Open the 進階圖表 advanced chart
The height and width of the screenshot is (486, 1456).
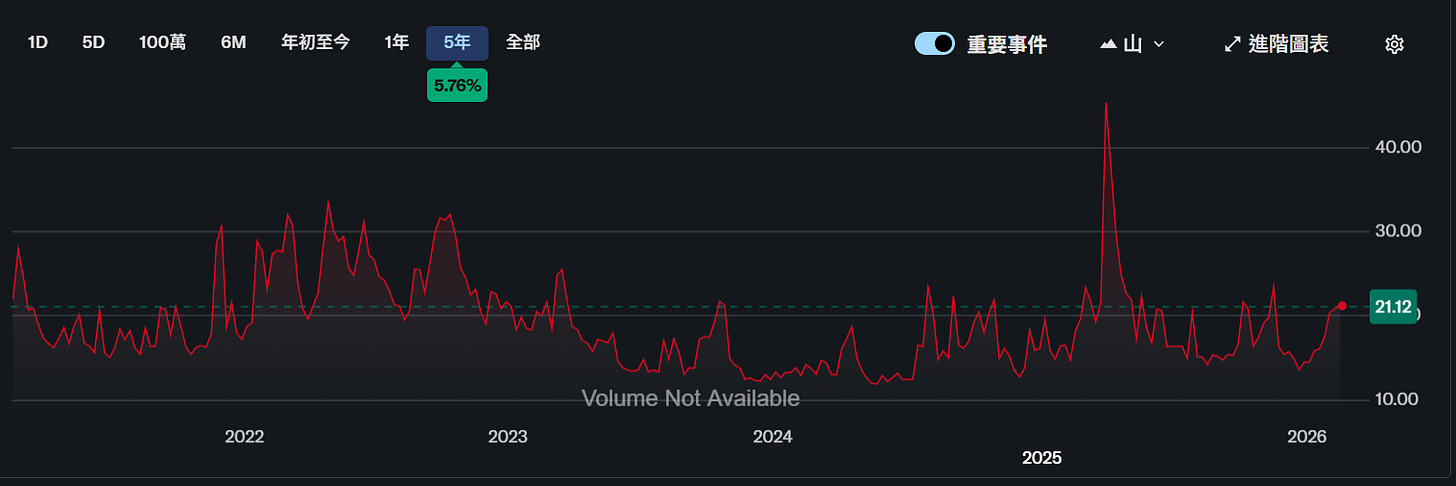(x=1277, y=44)
